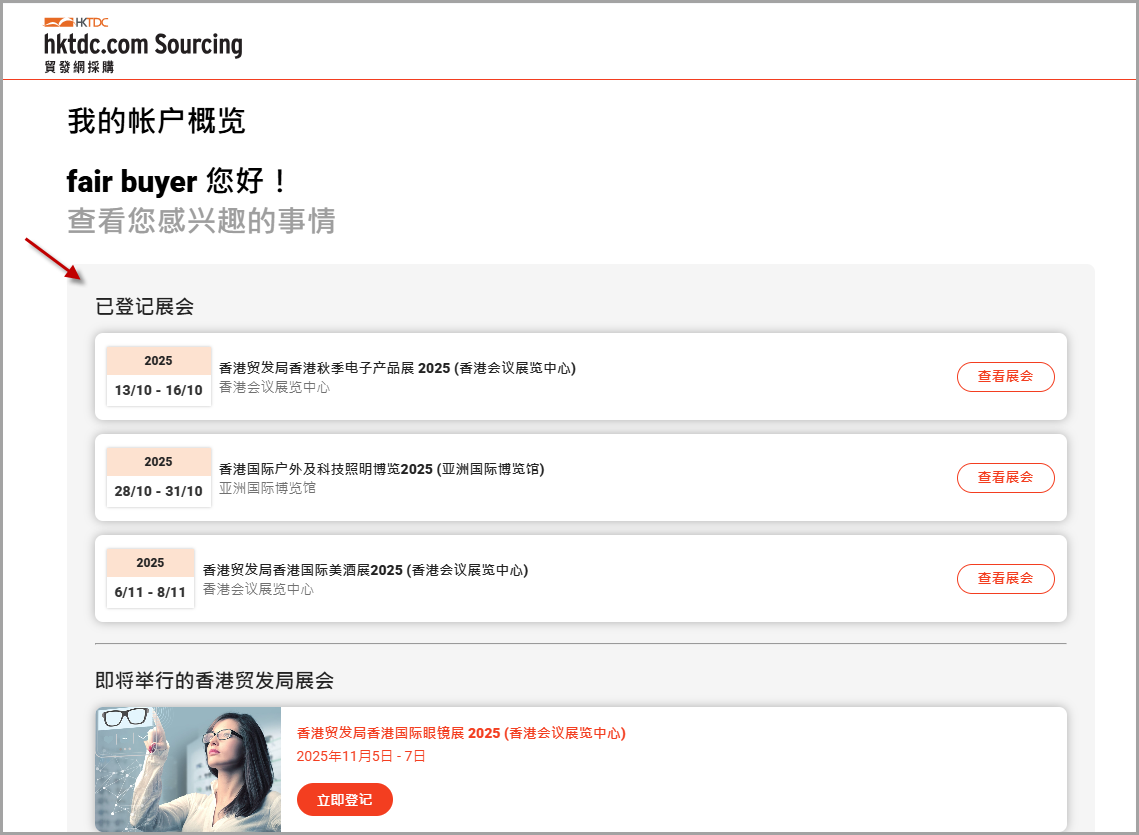Viewport: 1139px width, 835px height.
Task: Click the 貿發網採購 tagline under logo
Action: pyautogui.click(x=79, y=67)
